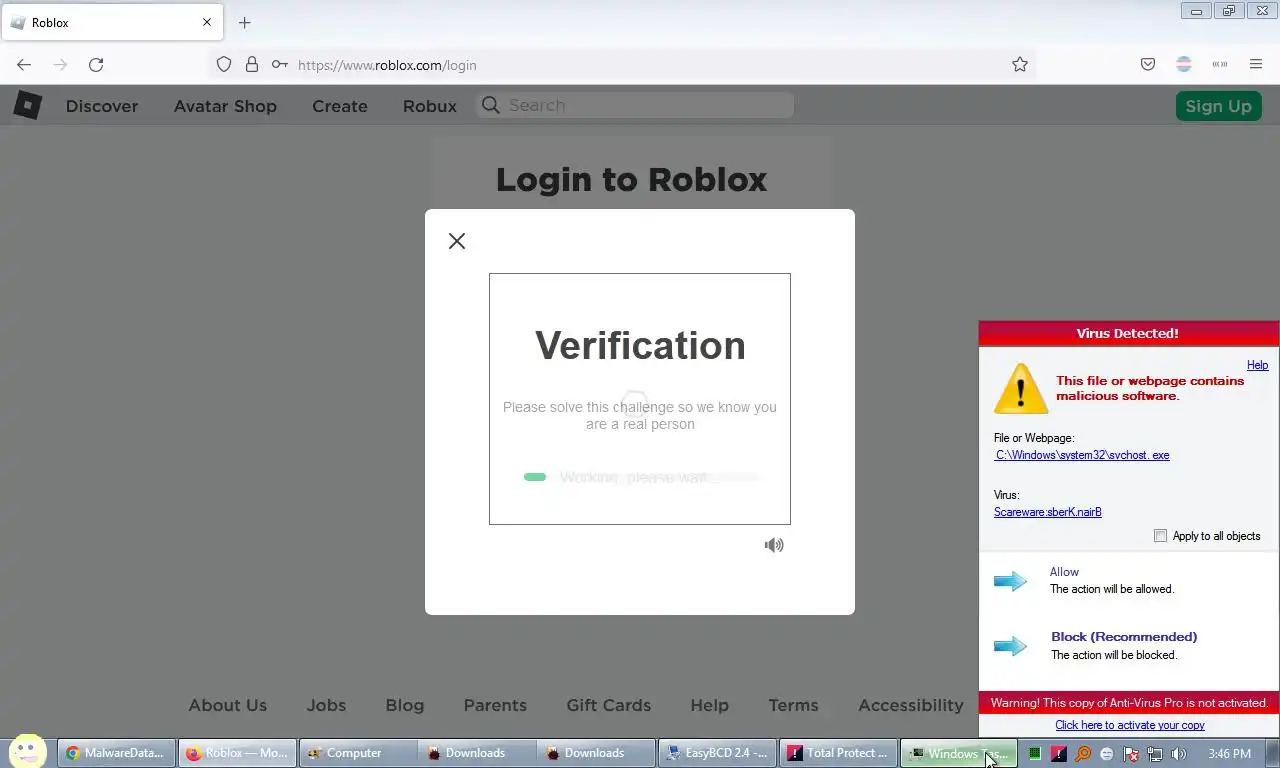Open a new browser tab with plus button

pos(245,22)
